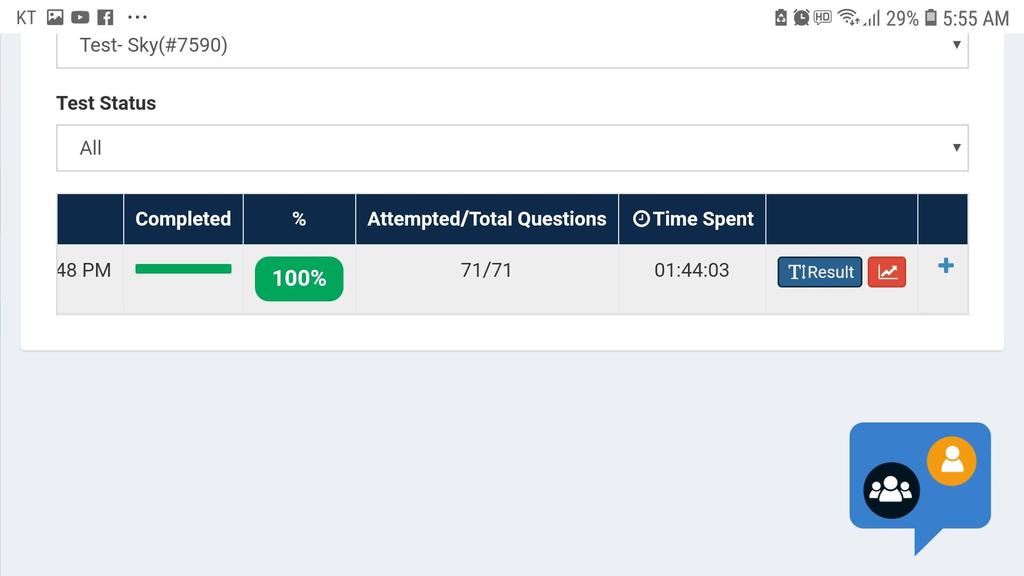Click the green completion progress bar
Screen dimensions: 1024x576
pos(183,269)
